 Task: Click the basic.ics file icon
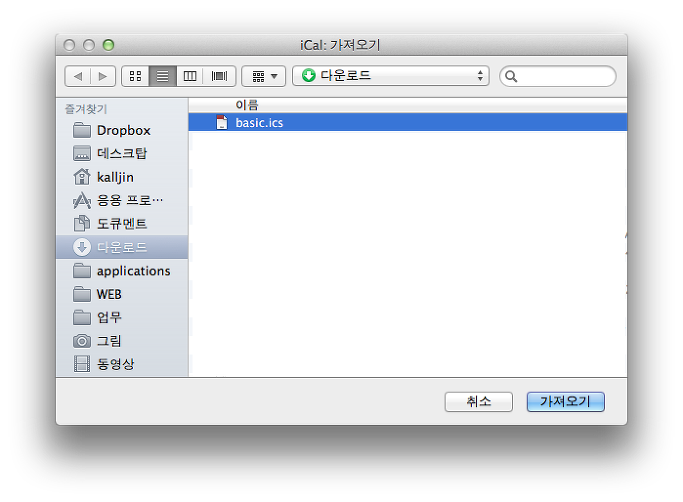point(222,122)
